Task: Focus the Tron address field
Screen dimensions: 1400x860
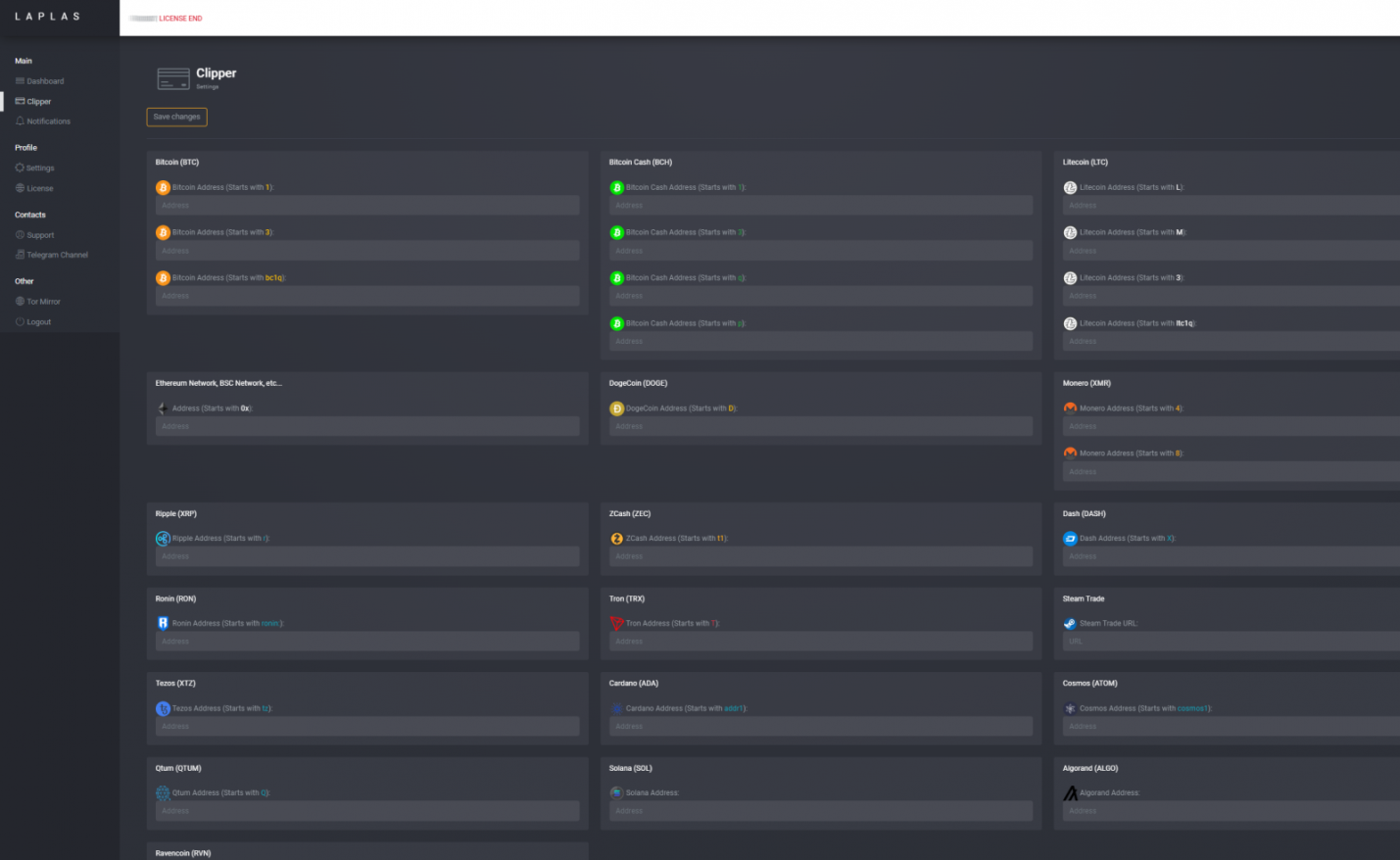Action: pos(821,642)
